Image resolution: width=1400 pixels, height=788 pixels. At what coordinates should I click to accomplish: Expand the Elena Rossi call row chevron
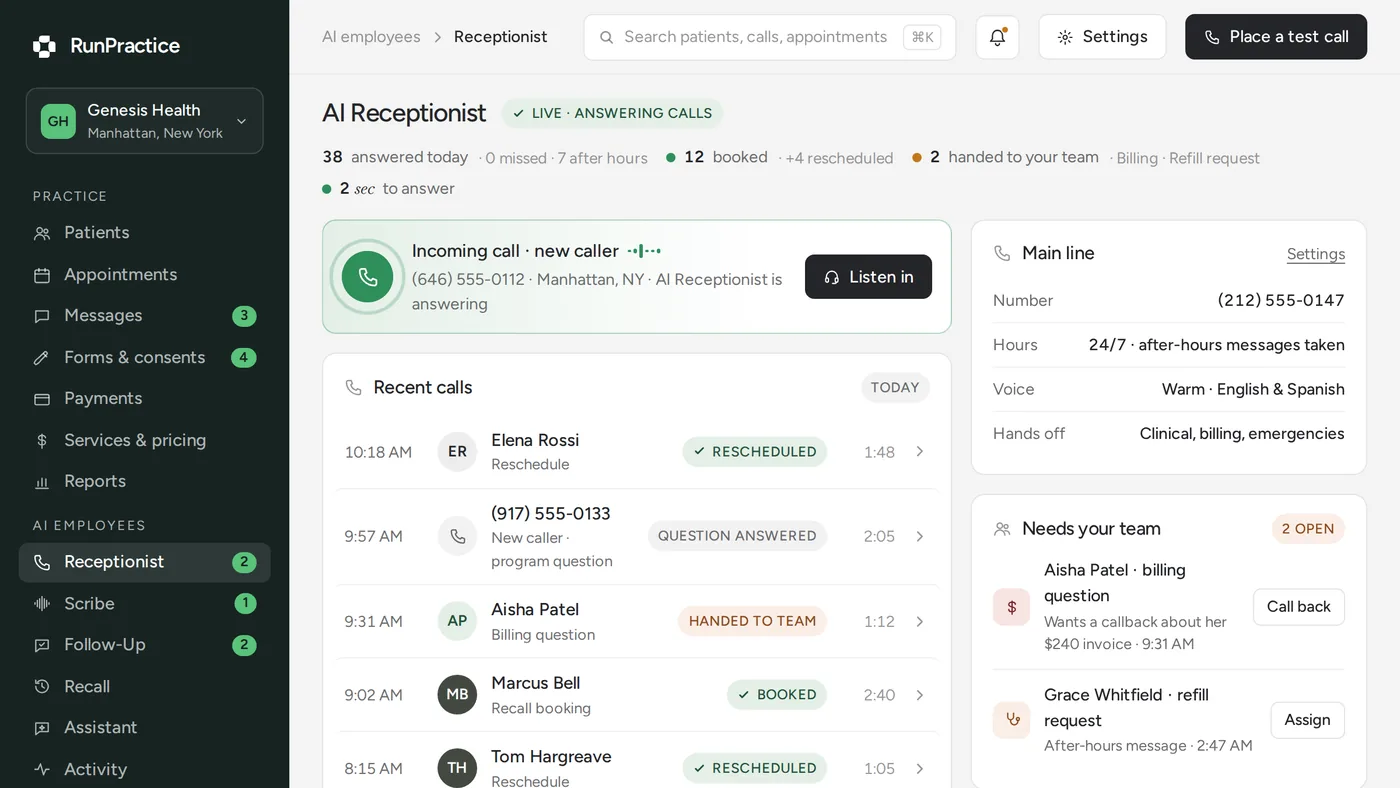[x=920, y=452]
